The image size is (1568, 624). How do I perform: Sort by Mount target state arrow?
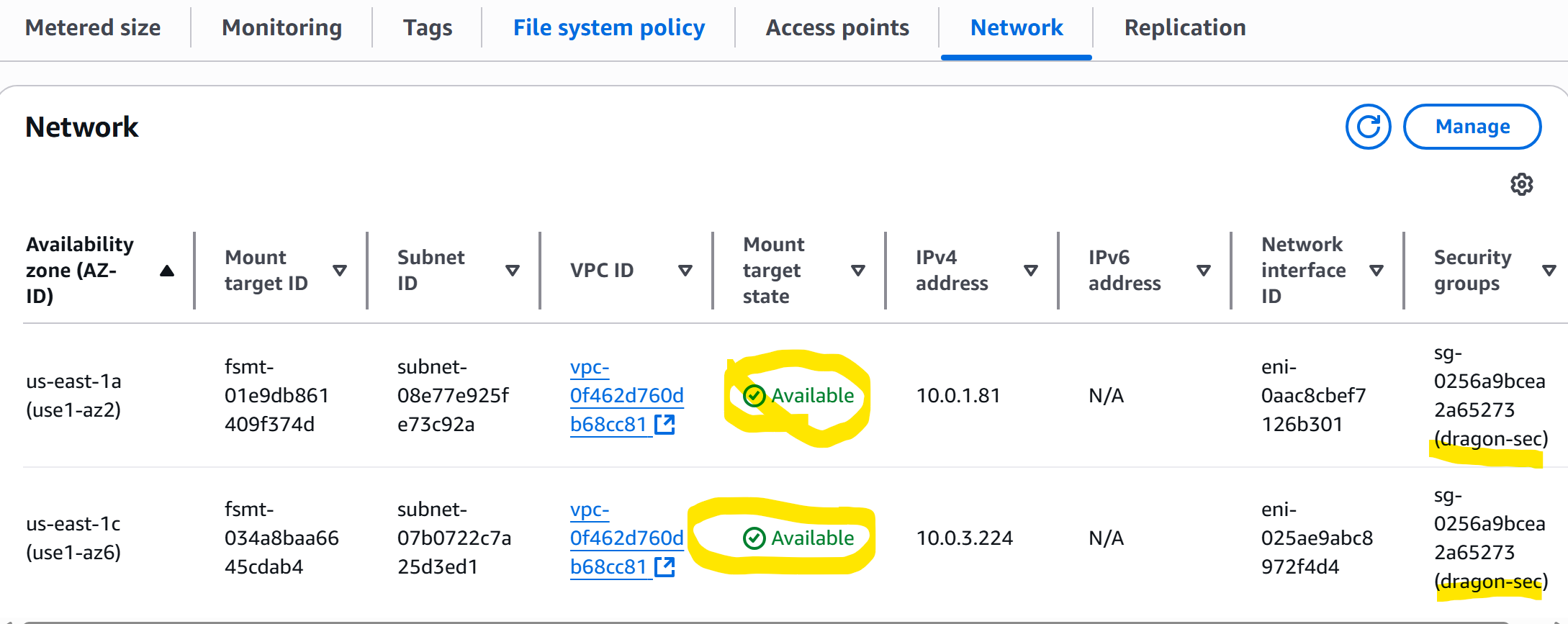tap(858, 271)
